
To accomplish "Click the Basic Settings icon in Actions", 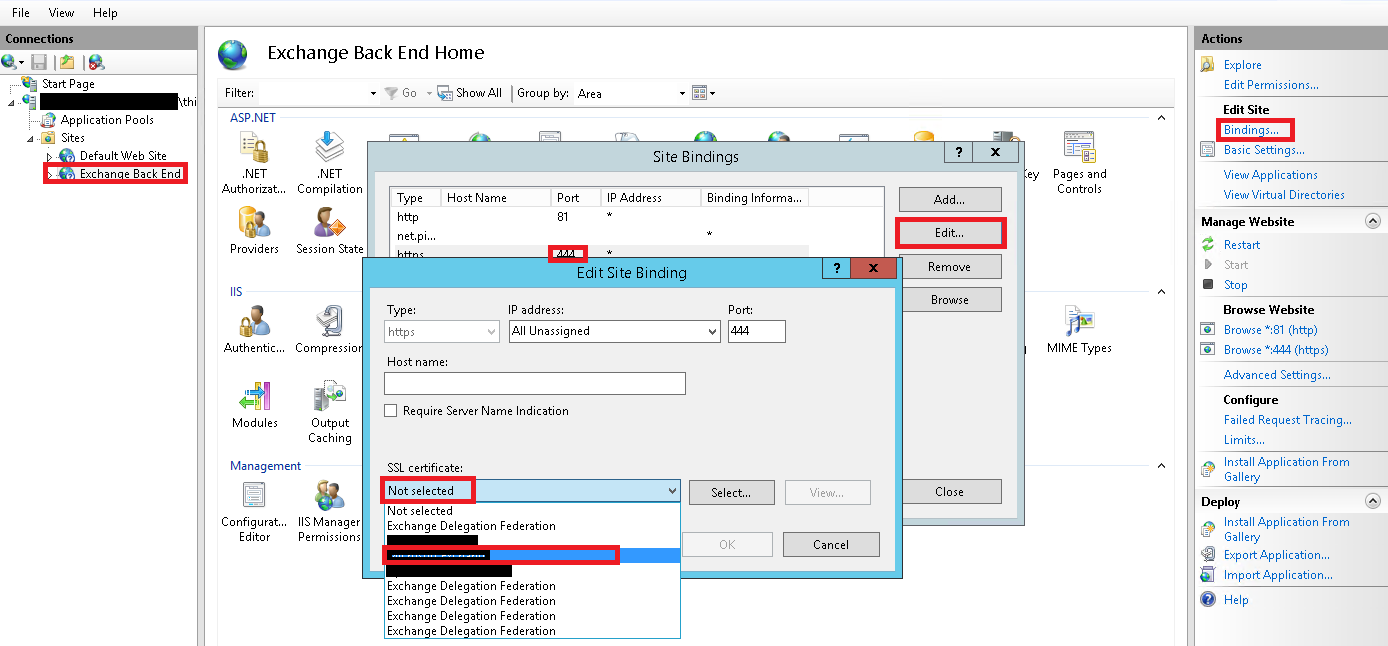I will [1208, 150].
